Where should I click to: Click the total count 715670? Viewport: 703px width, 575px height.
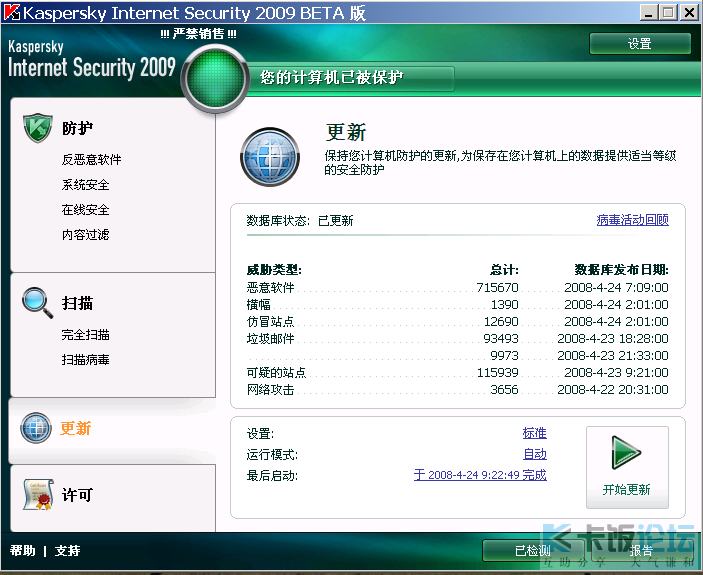click(x=497, y=287)
